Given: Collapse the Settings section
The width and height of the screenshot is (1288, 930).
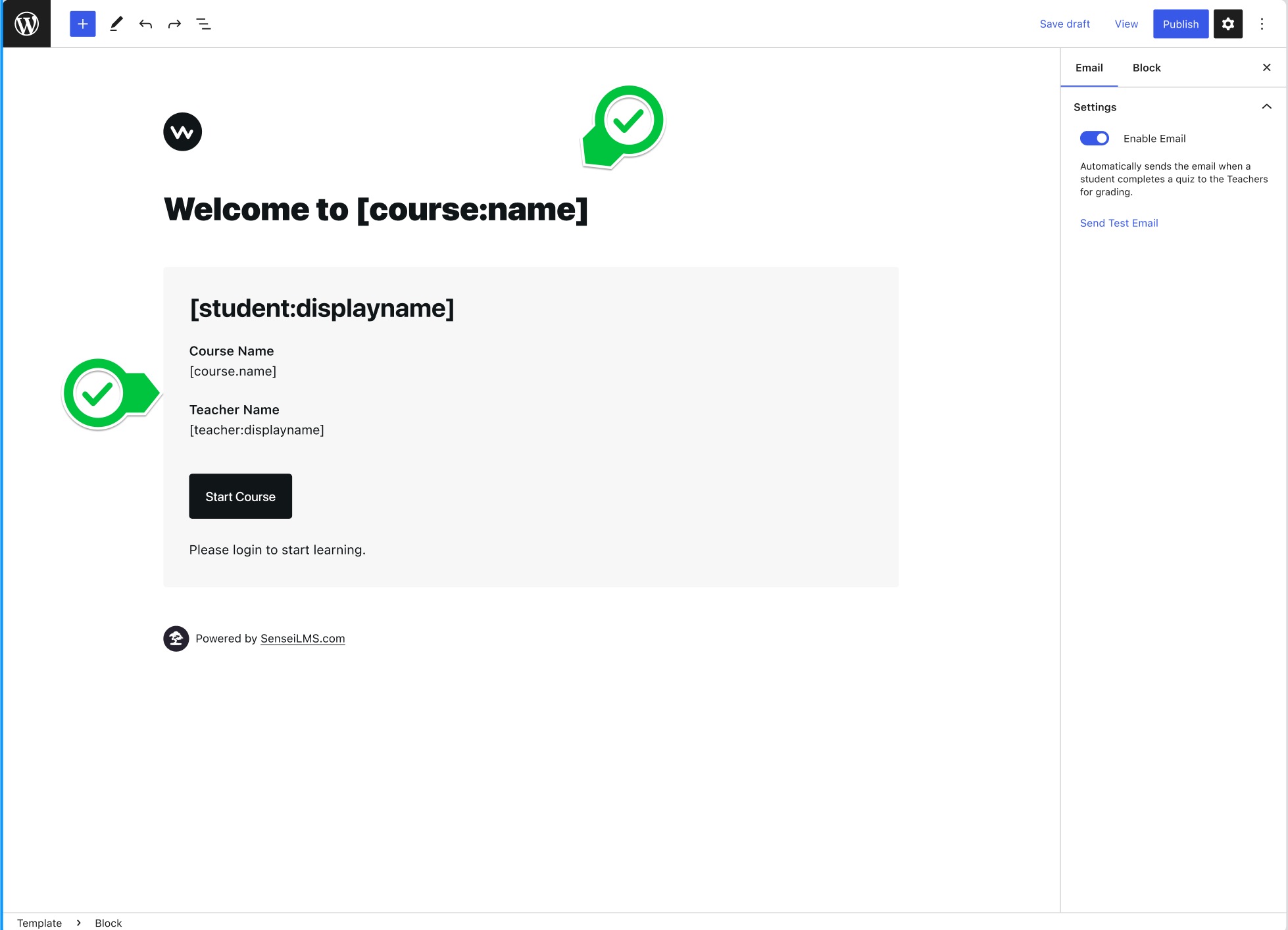Looking at the screenshot, I should [1267, 106].
